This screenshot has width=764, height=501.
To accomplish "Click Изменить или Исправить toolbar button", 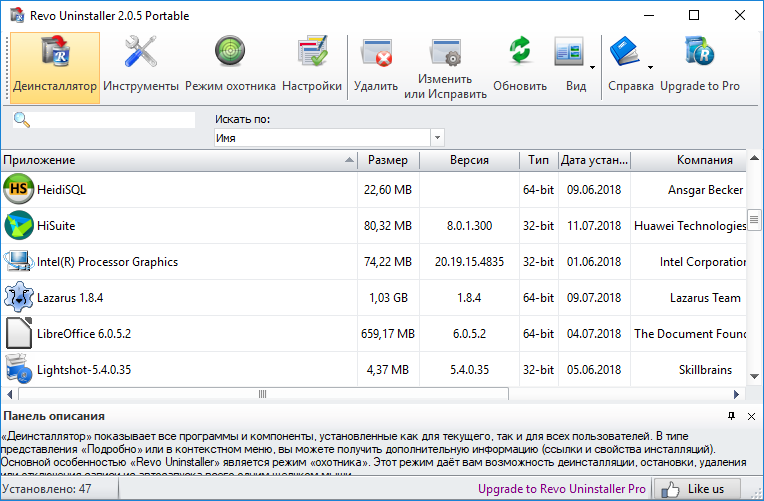I will [445, 68].
